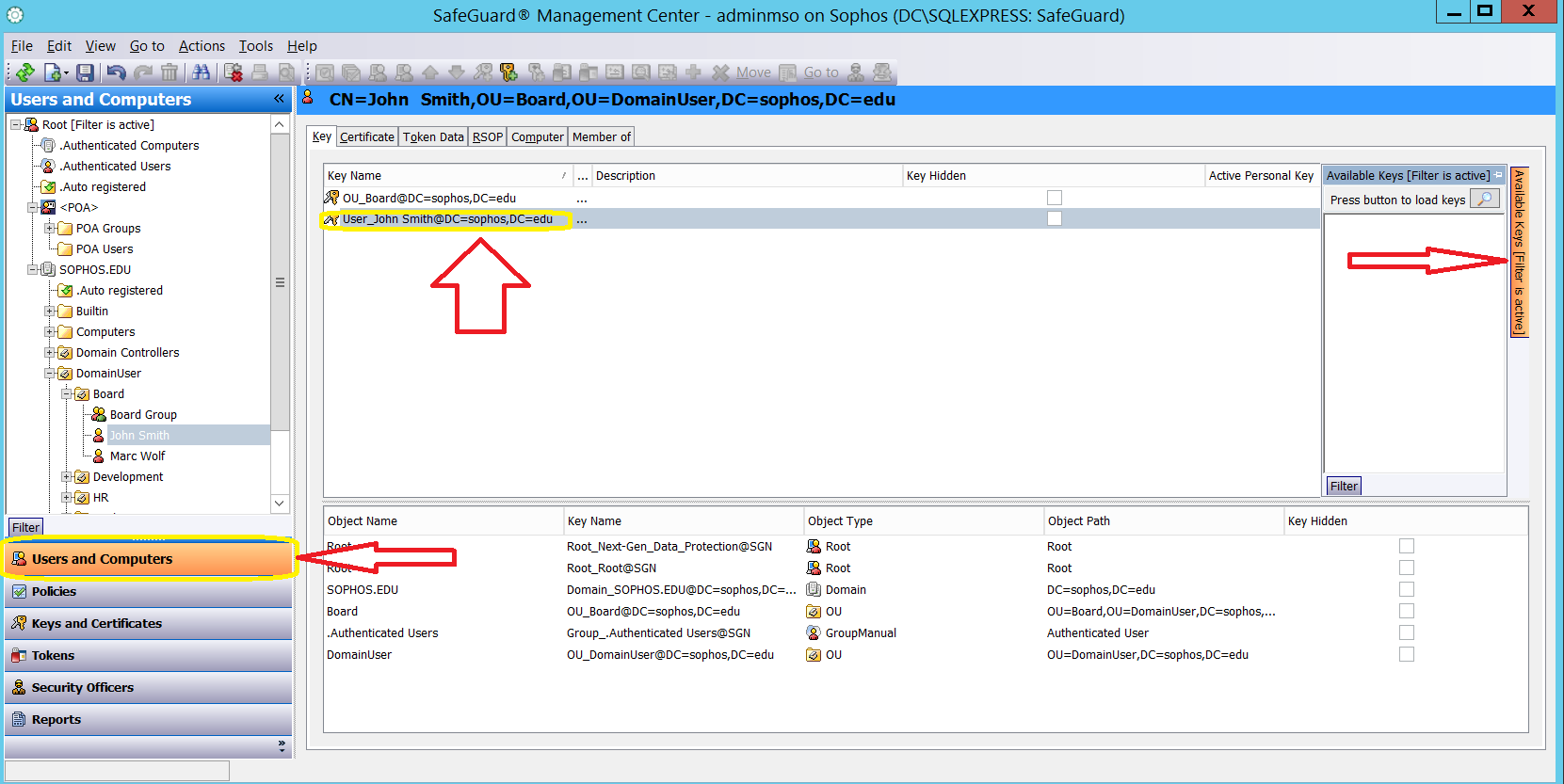1564x784 pixels.
Task: Click the Redo arrow toolbar icon
Action: point(143,72)
